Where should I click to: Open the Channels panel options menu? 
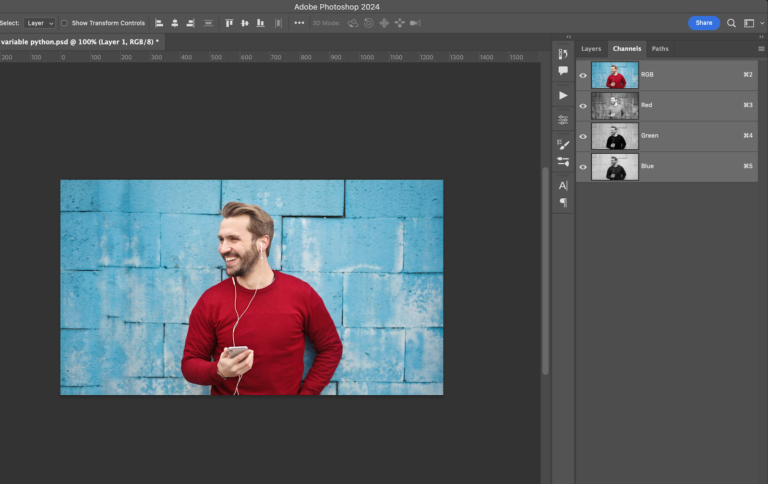[x=761, y=48]
